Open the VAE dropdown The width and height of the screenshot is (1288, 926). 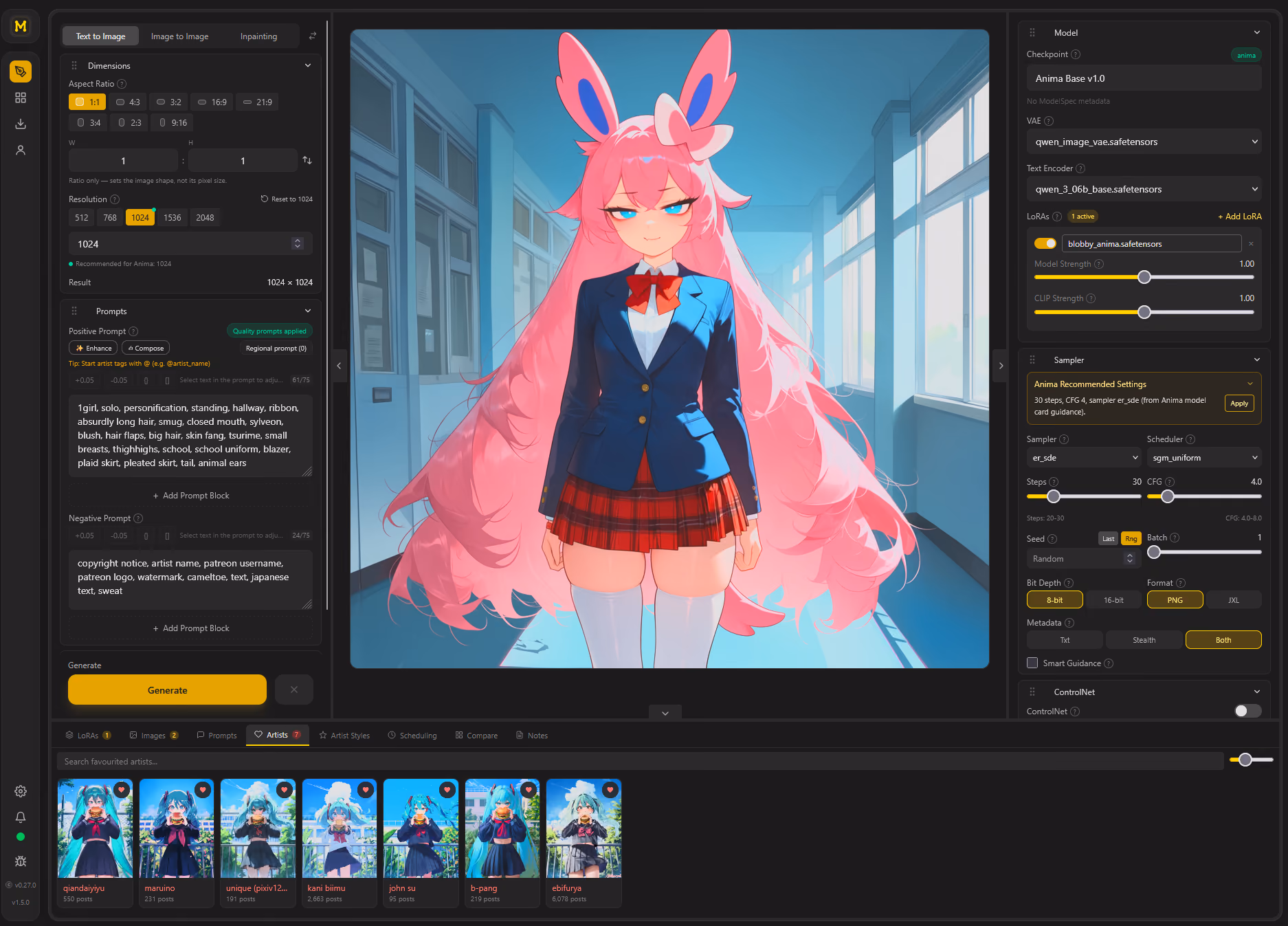click(x=1144, y=142)
